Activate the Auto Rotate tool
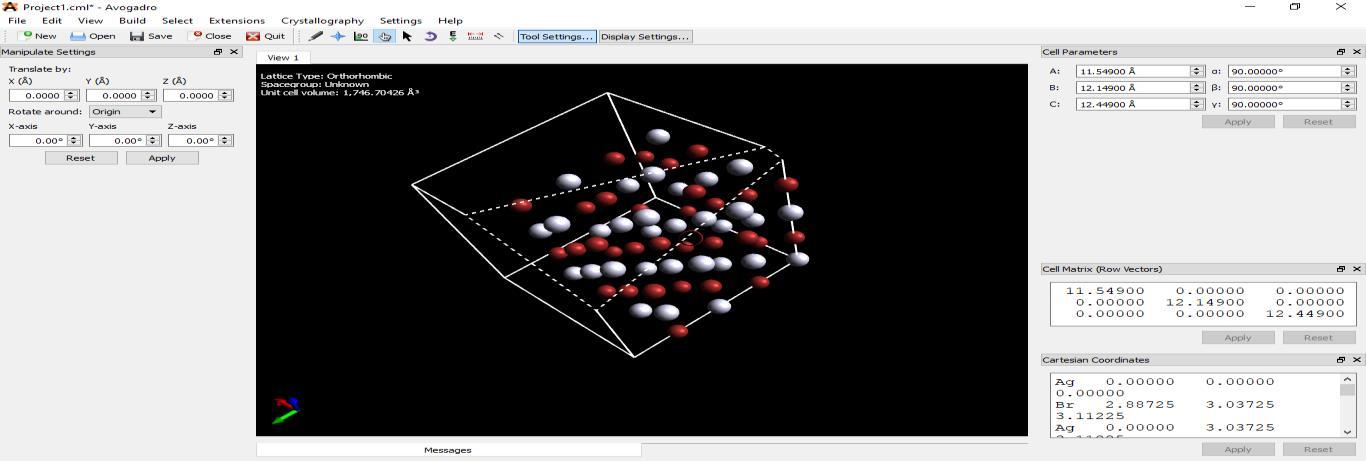 (x=430, y=36)
